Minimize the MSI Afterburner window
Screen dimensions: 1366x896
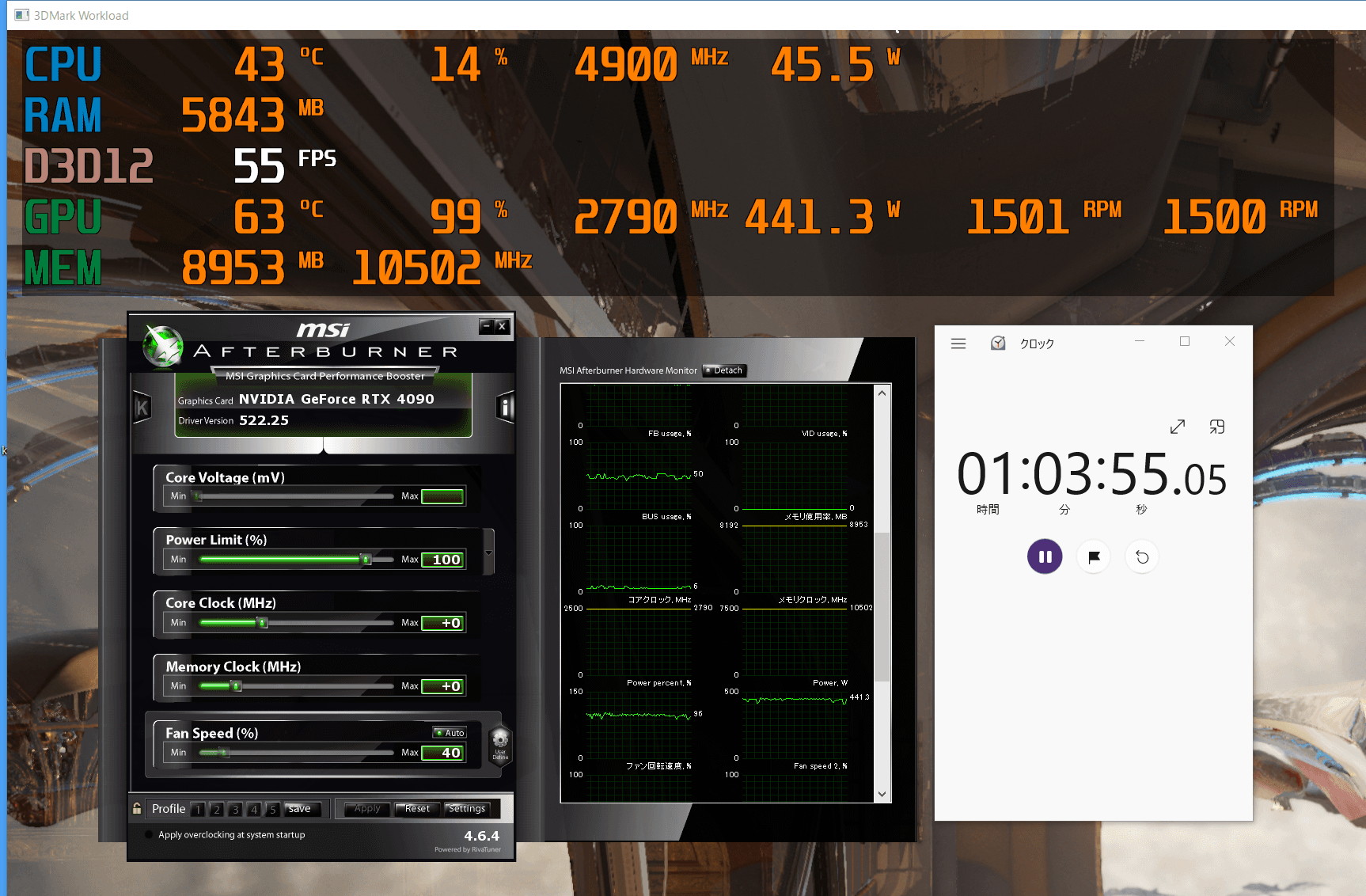[487, 326]
